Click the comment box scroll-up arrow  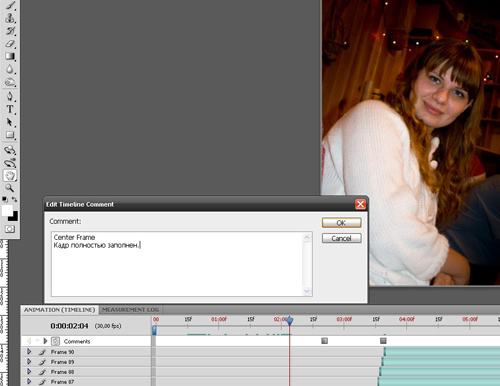[307, 237]
